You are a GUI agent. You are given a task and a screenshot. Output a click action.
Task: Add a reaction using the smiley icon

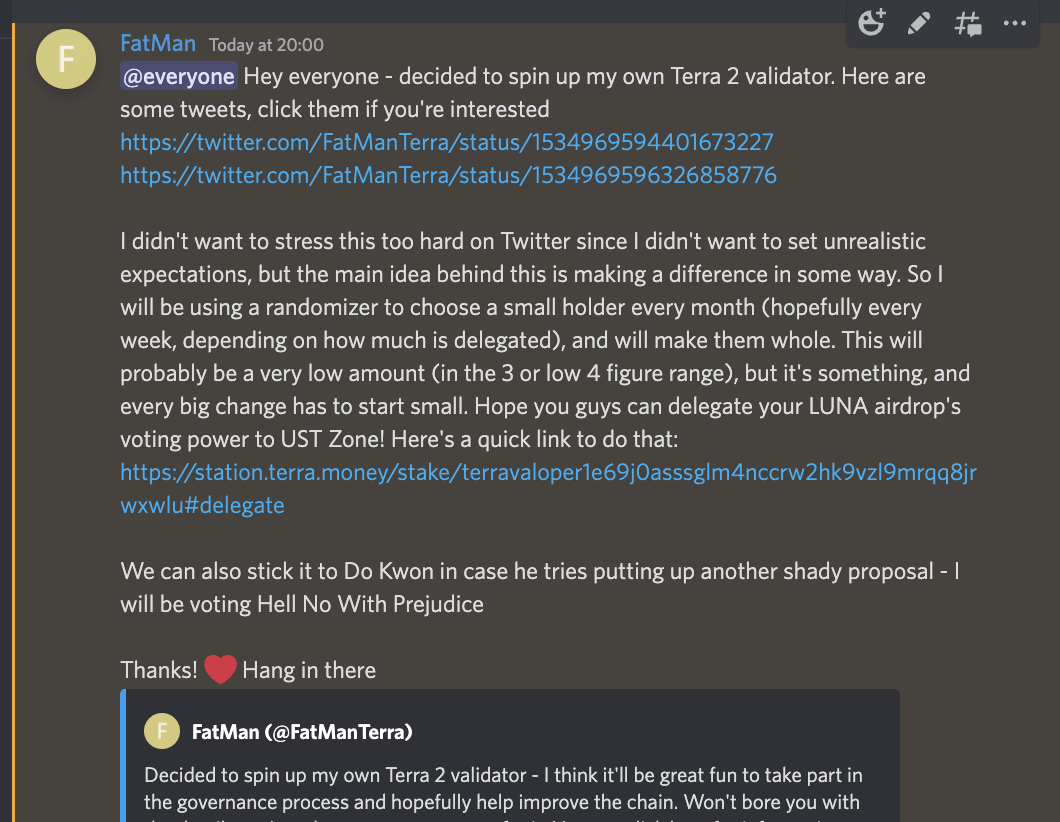(871, 23)
